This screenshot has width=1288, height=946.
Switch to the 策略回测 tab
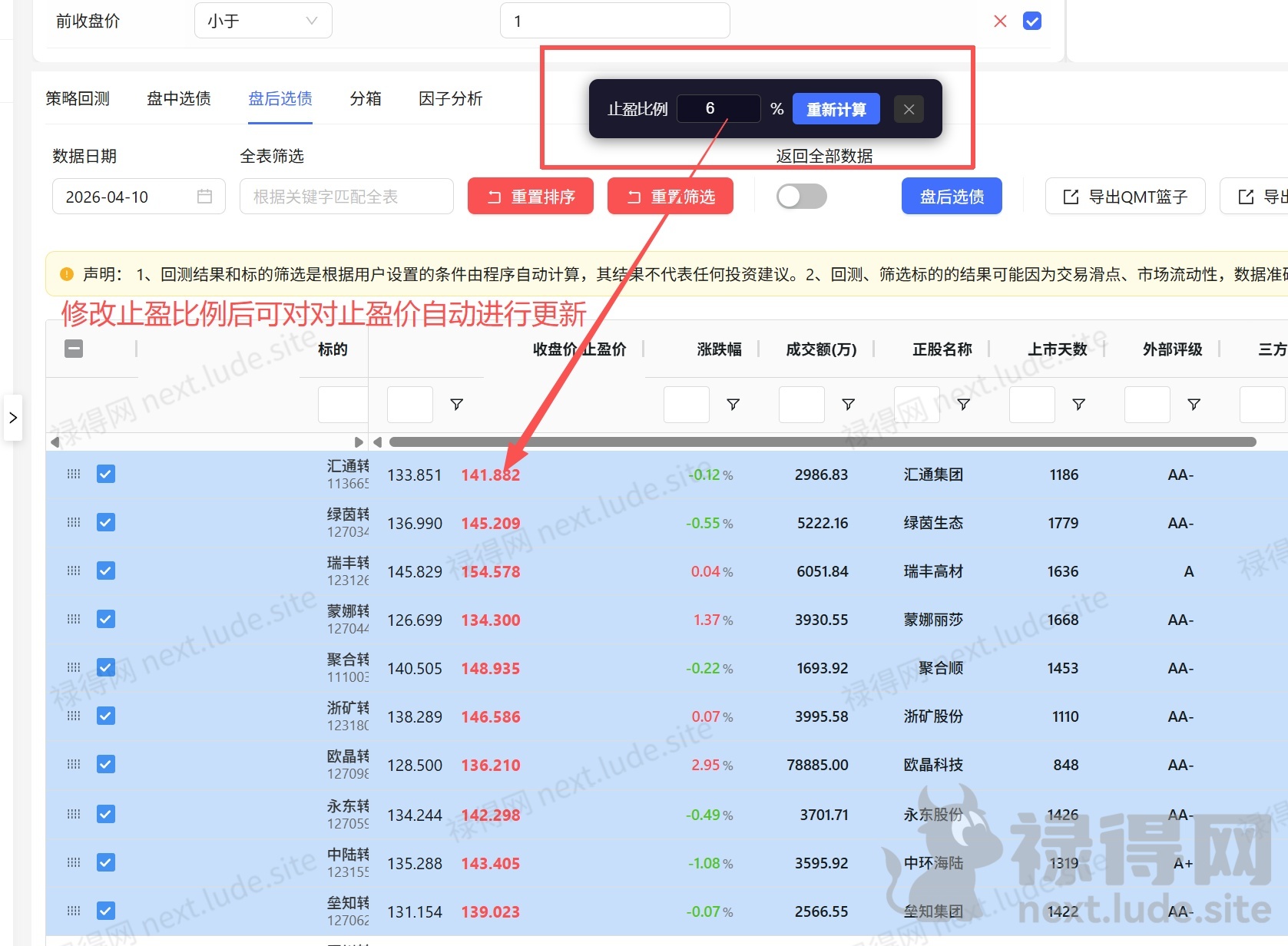78,98
